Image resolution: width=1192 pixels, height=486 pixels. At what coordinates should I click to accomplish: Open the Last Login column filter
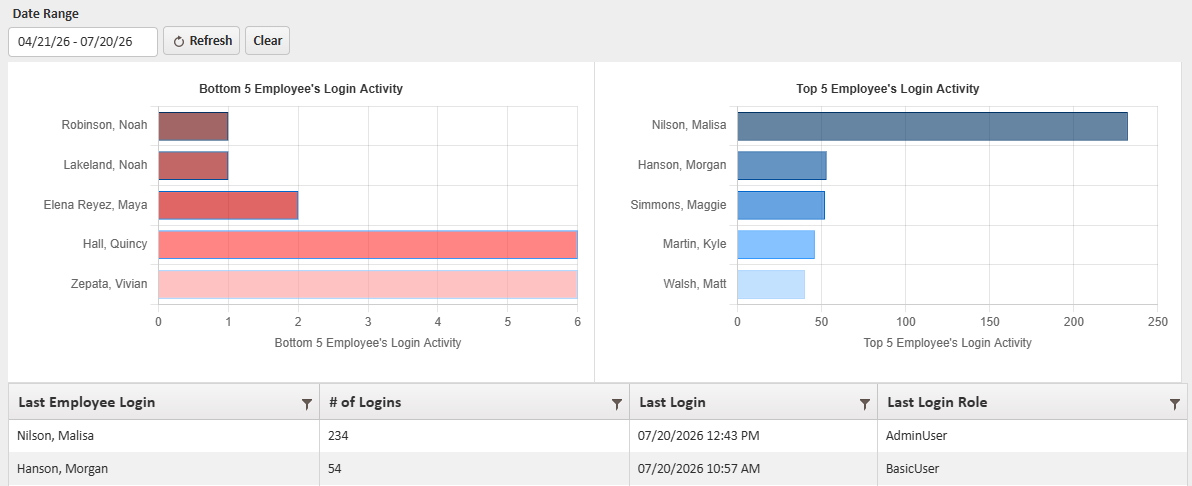(x=864, y=405)
